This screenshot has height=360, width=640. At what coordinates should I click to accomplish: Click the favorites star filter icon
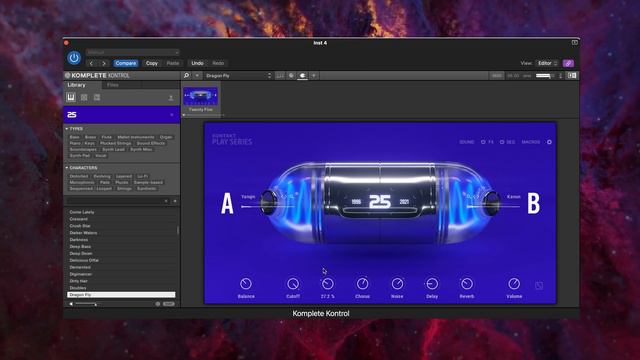(175, 201)
